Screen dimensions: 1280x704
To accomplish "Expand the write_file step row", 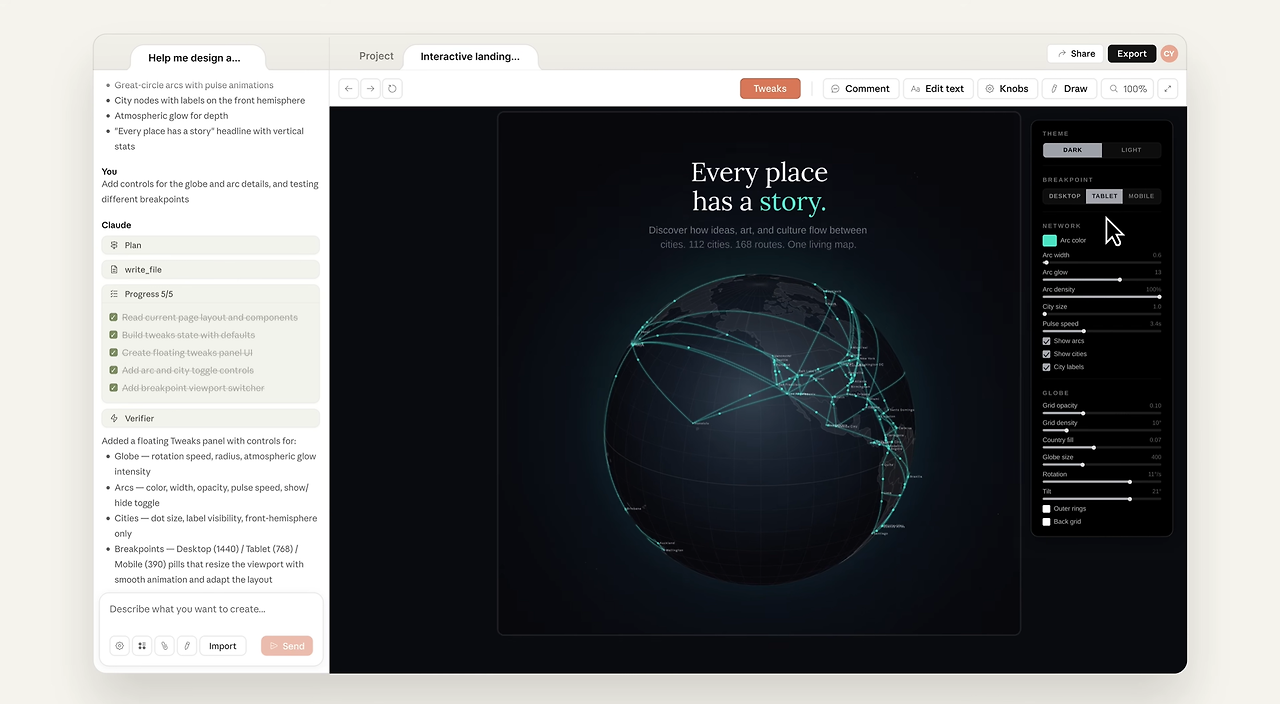I will coord(211,270).
